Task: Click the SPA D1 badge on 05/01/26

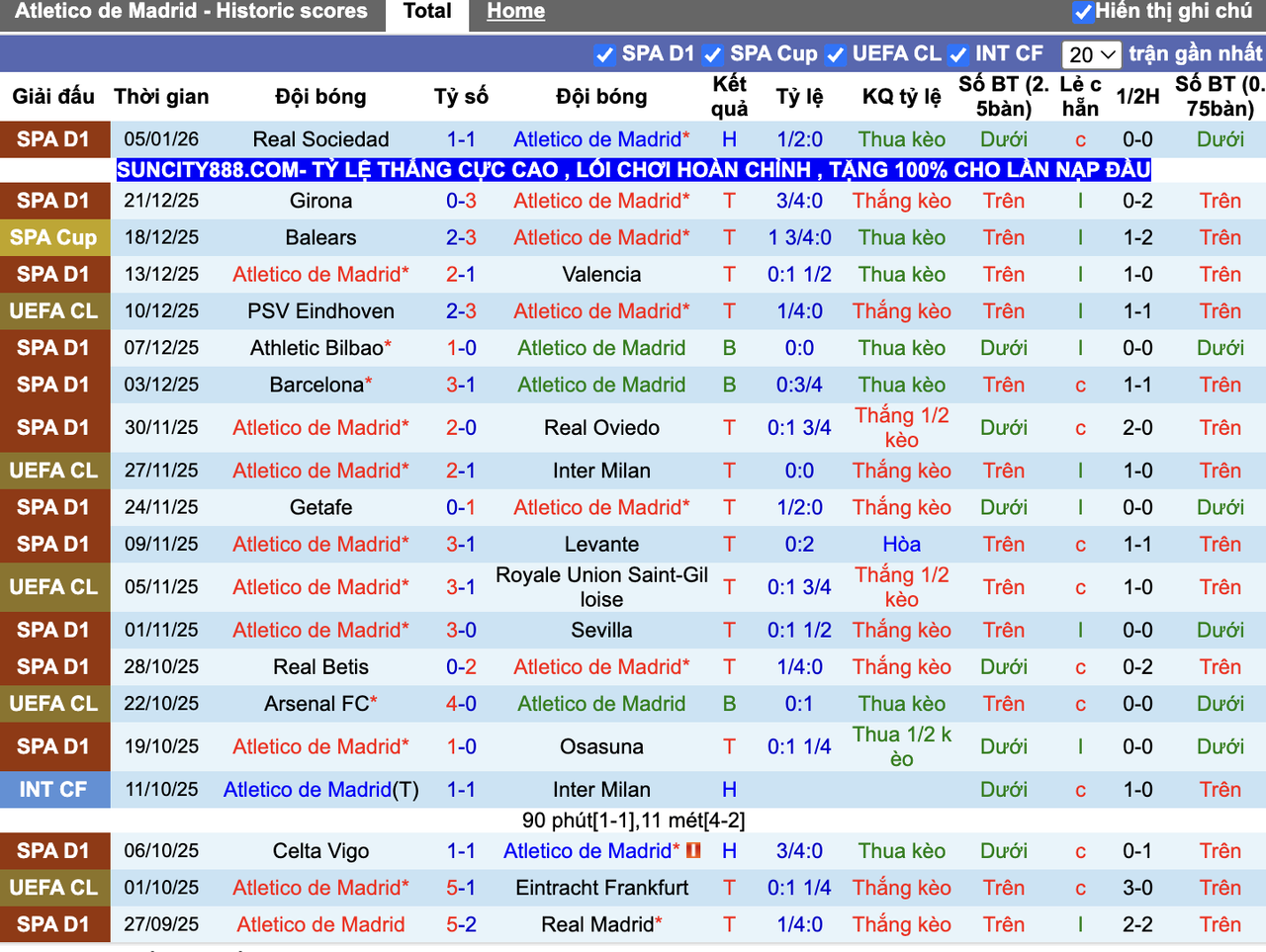Action: click(54, 139)
